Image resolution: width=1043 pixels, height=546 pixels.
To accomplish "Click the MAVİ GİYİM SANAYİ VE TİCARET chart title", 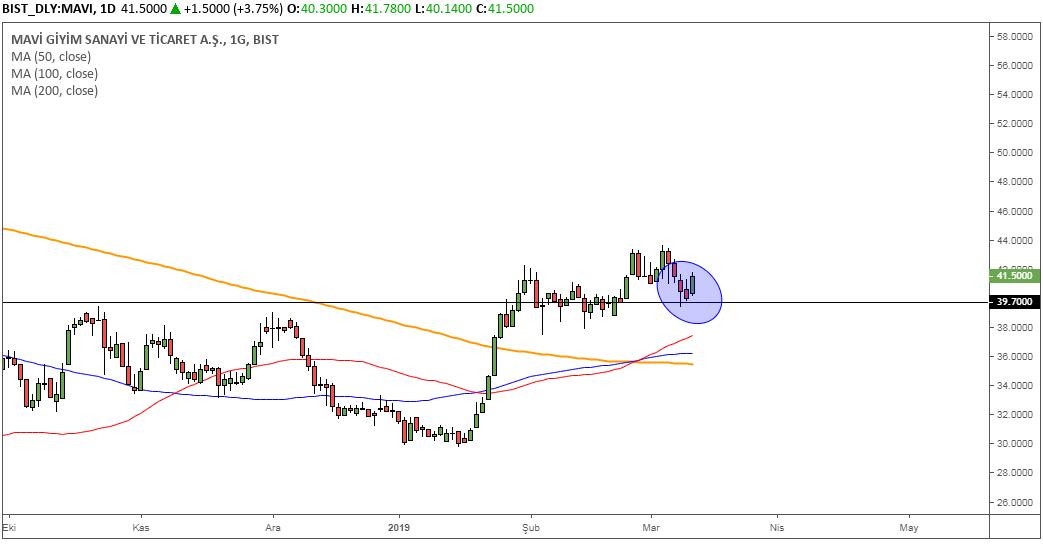I will 145,40.
